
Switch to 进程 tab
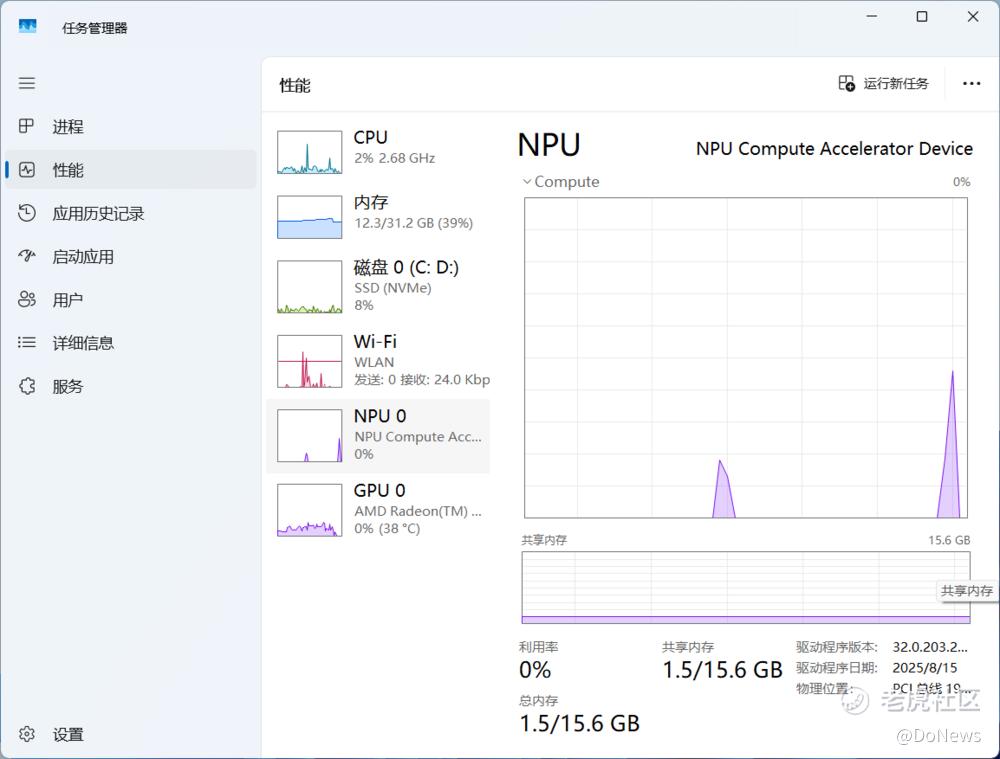point(130,126)
